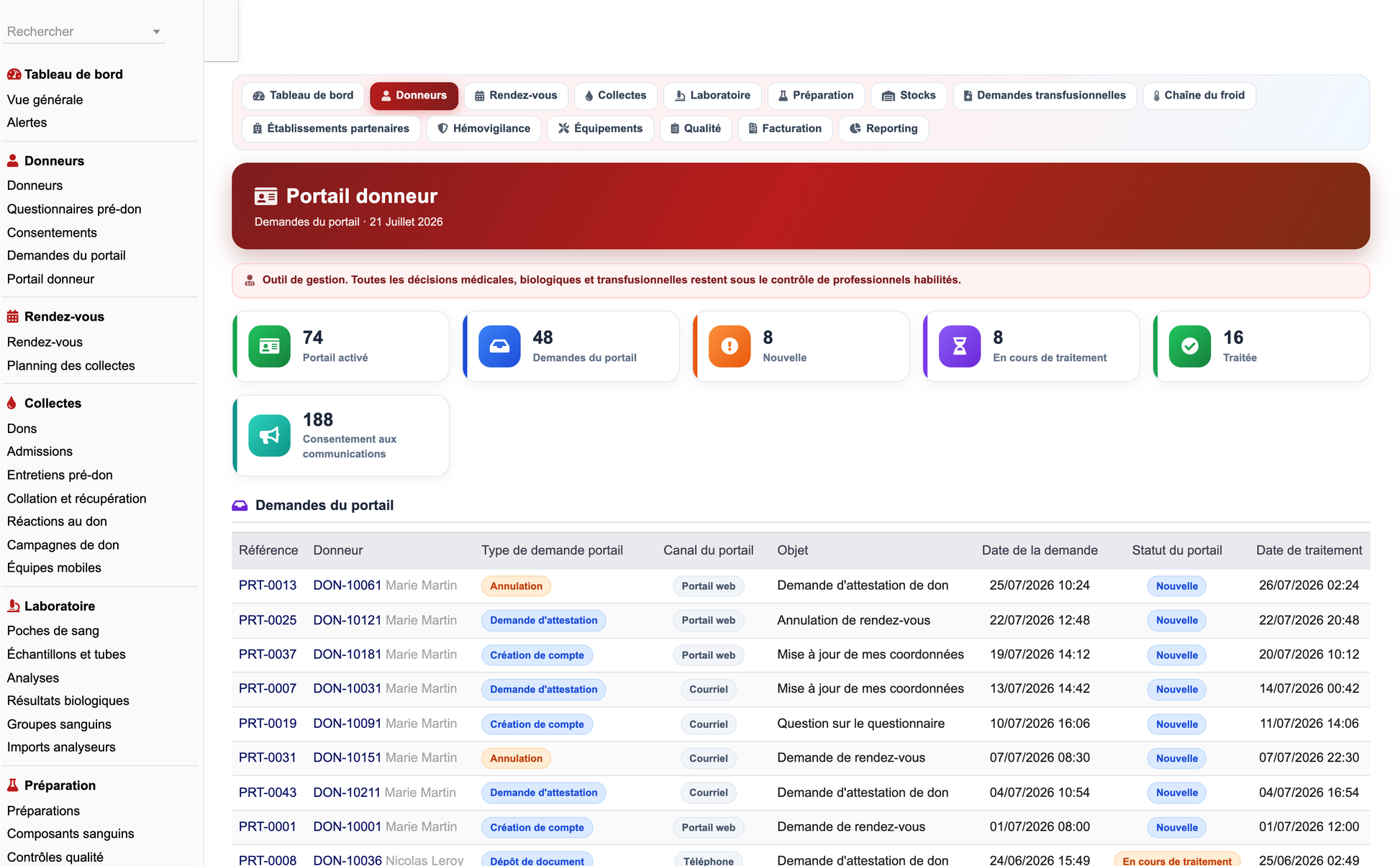This screenshot has width=1400, height=866.
Task: Click the inbox icon beside Demandes du portail heading
Action: click(x=240, y=506)
